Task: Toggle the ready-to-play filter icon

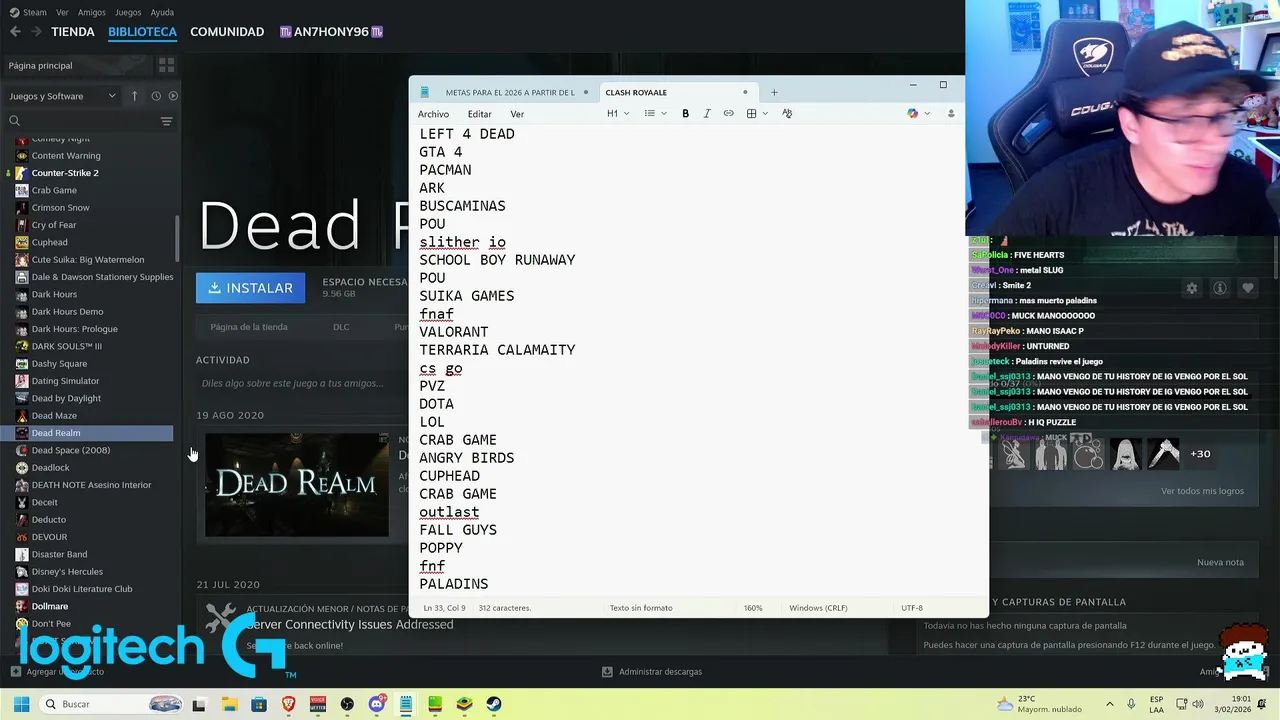Action: click(x=173, y=96)
